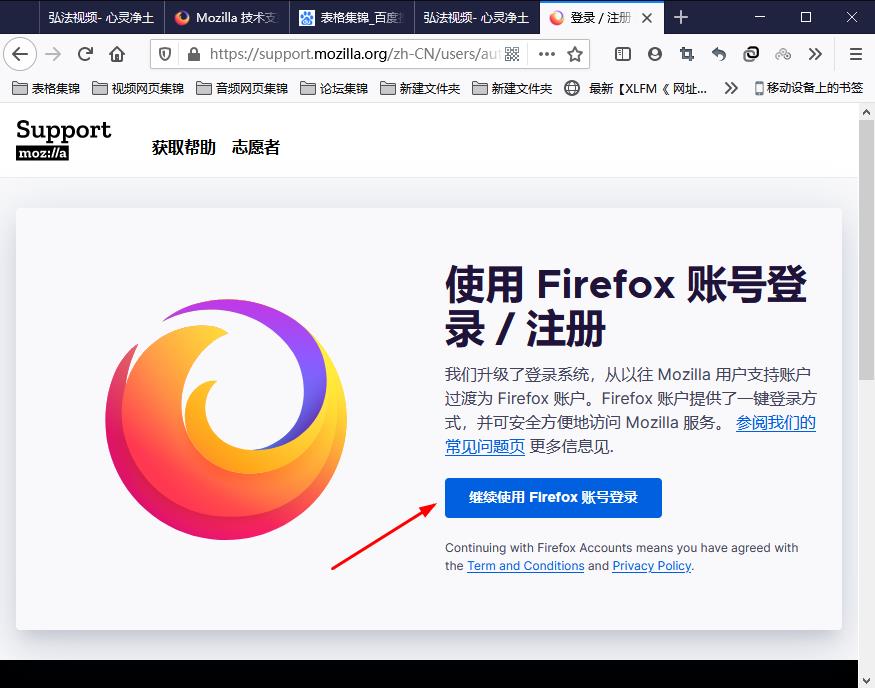The image size is (875, 688).
Task: Open the 论坛集锦 bookmark folder
Action: click(334, 88)
